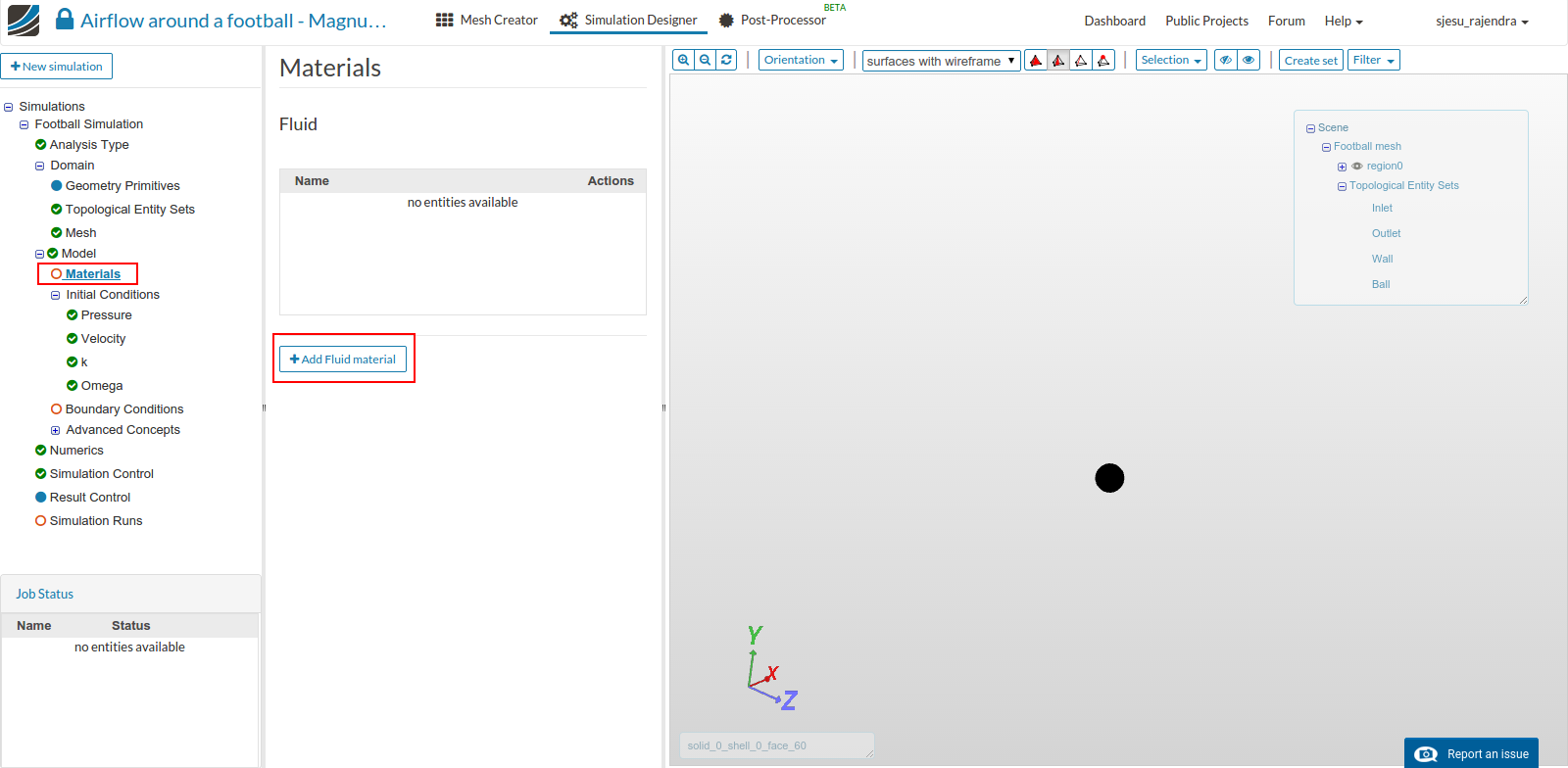Click the SimScale logo icon
The width and height of the screenshot is (1568, 768).
click(x=24, y=20)
